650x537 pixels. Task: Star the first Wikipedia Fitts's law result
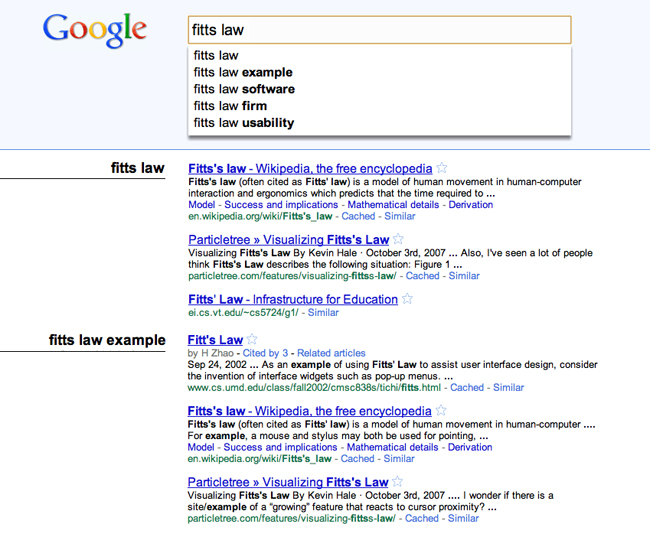pyautogui.click(x=442, y=168)
